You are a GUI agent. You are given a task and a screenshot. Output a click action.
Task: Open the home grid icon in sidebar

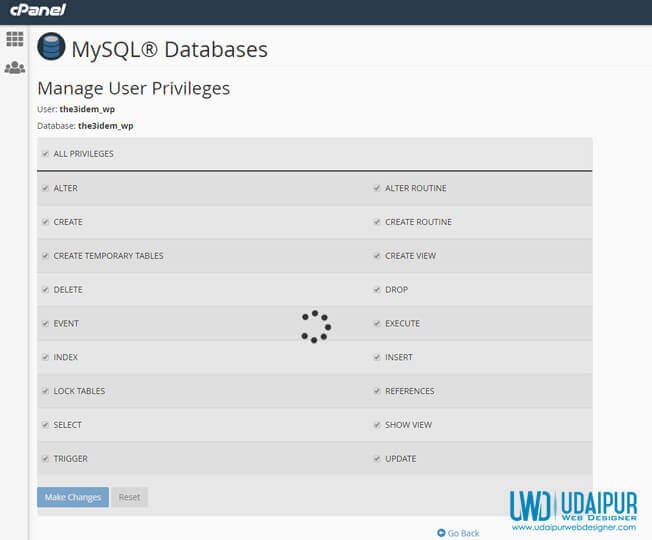(x=15, y=39)
